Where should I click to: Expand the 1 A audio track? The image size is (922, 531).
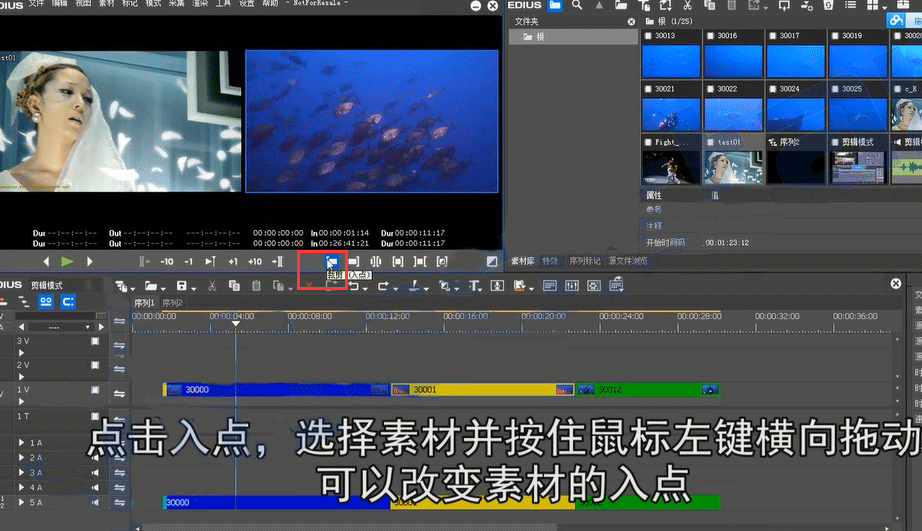coord(22,442)
